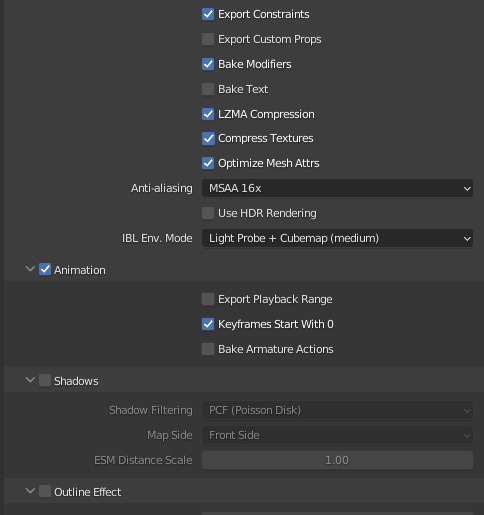
Task: Enable the Shadows panel checkbox
Action: click(45, 380)
